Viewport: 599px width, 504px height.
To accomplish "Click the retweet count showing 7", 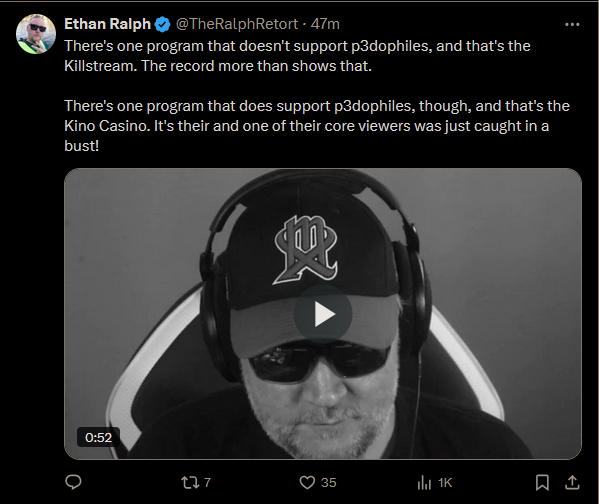I will (207, 483).
